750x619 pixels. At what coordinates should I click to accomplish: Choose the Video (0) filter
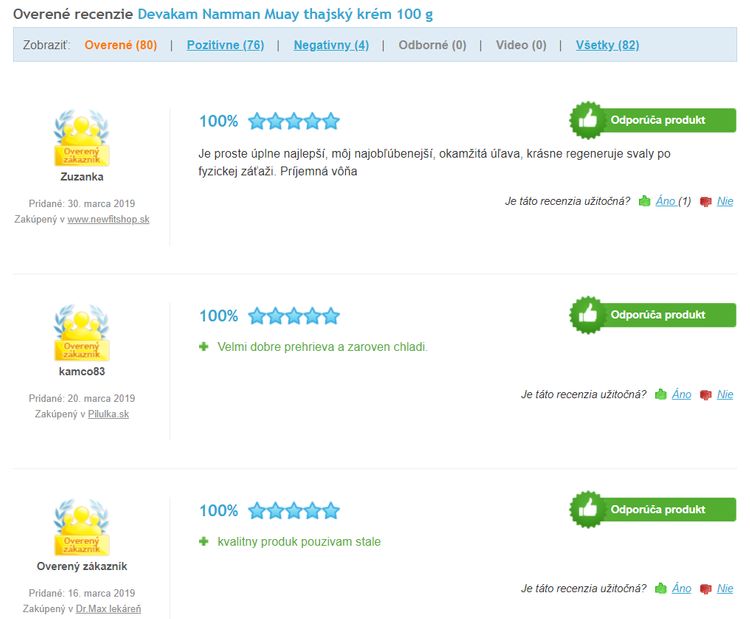521,45
